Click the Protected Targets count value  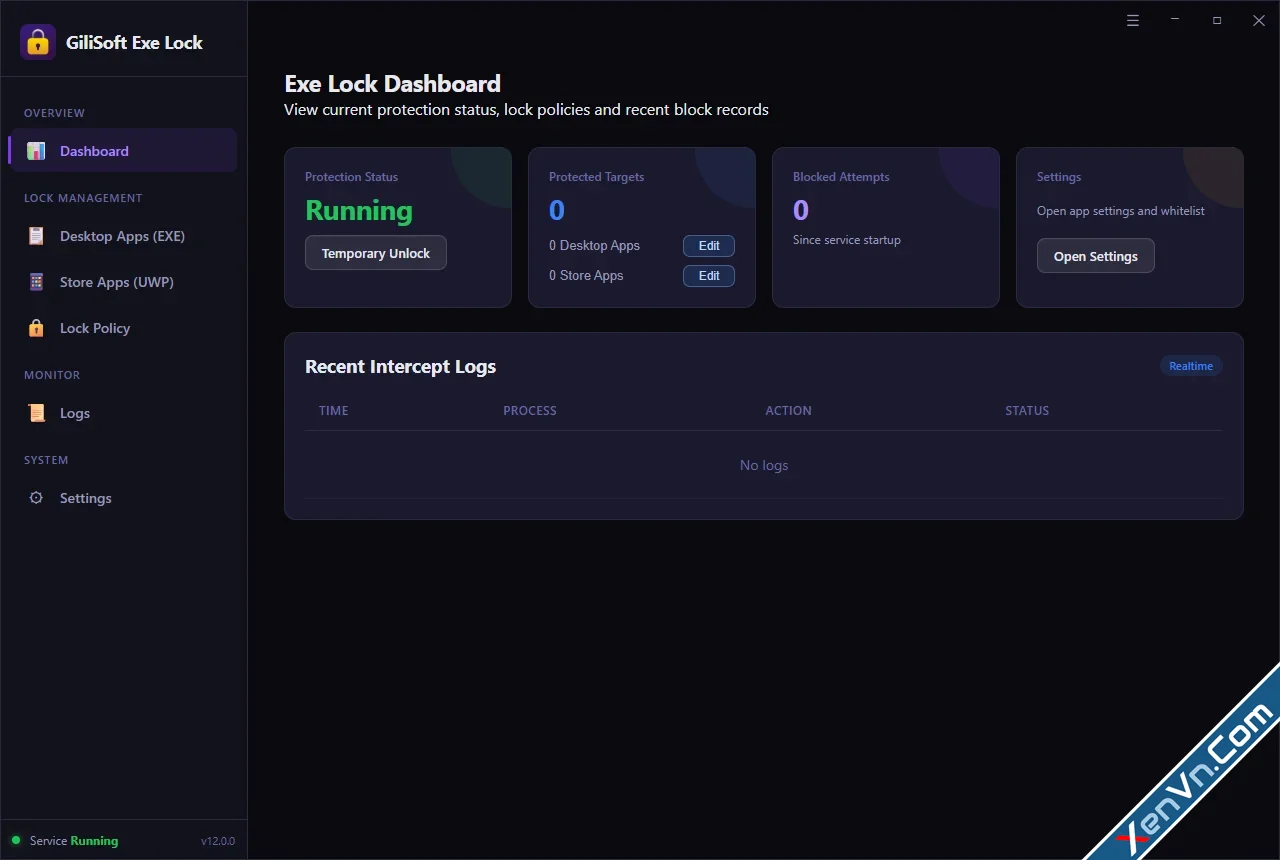(557, 211)
